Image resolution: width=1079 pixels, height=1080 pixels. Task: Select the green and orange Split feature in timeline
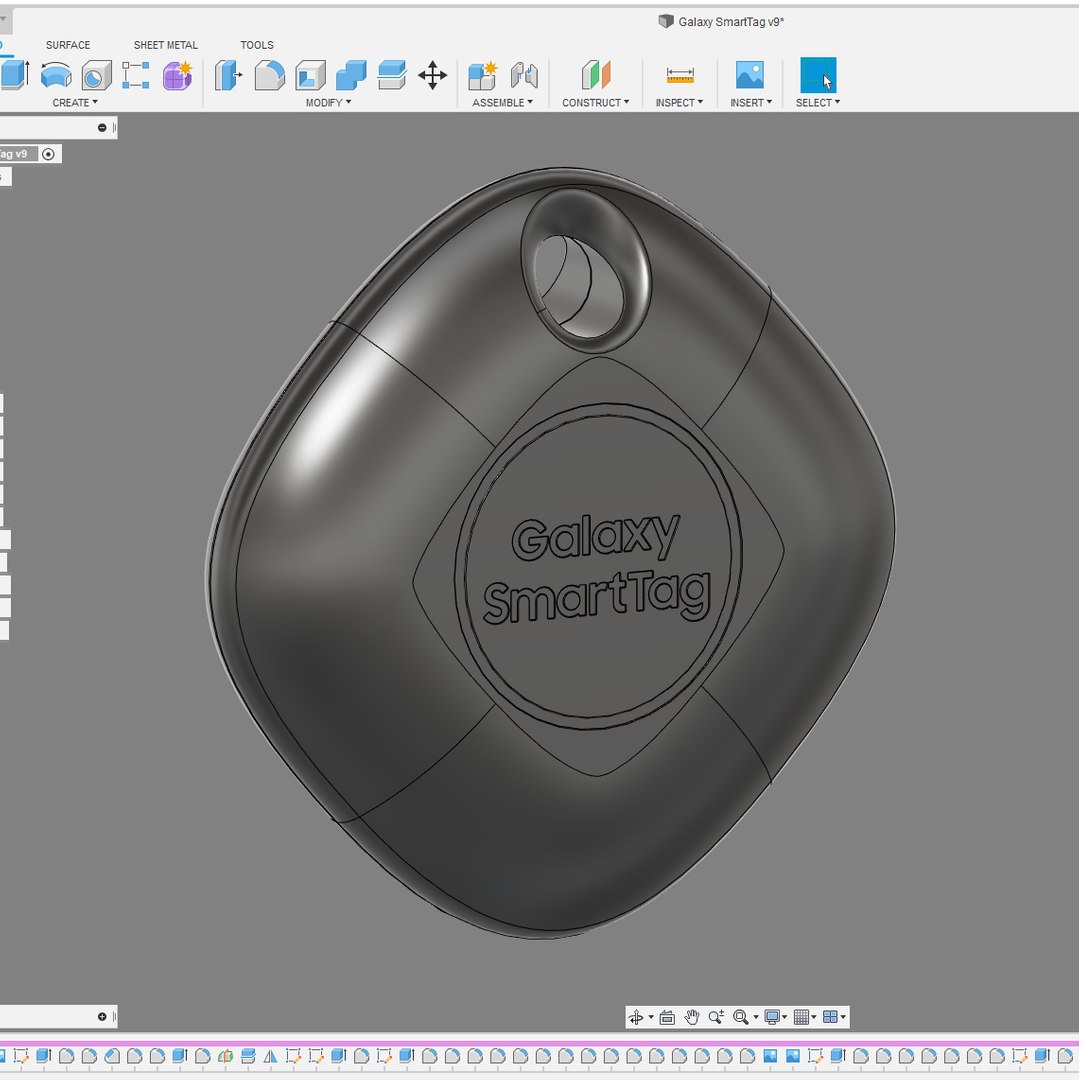point(225,1056)
